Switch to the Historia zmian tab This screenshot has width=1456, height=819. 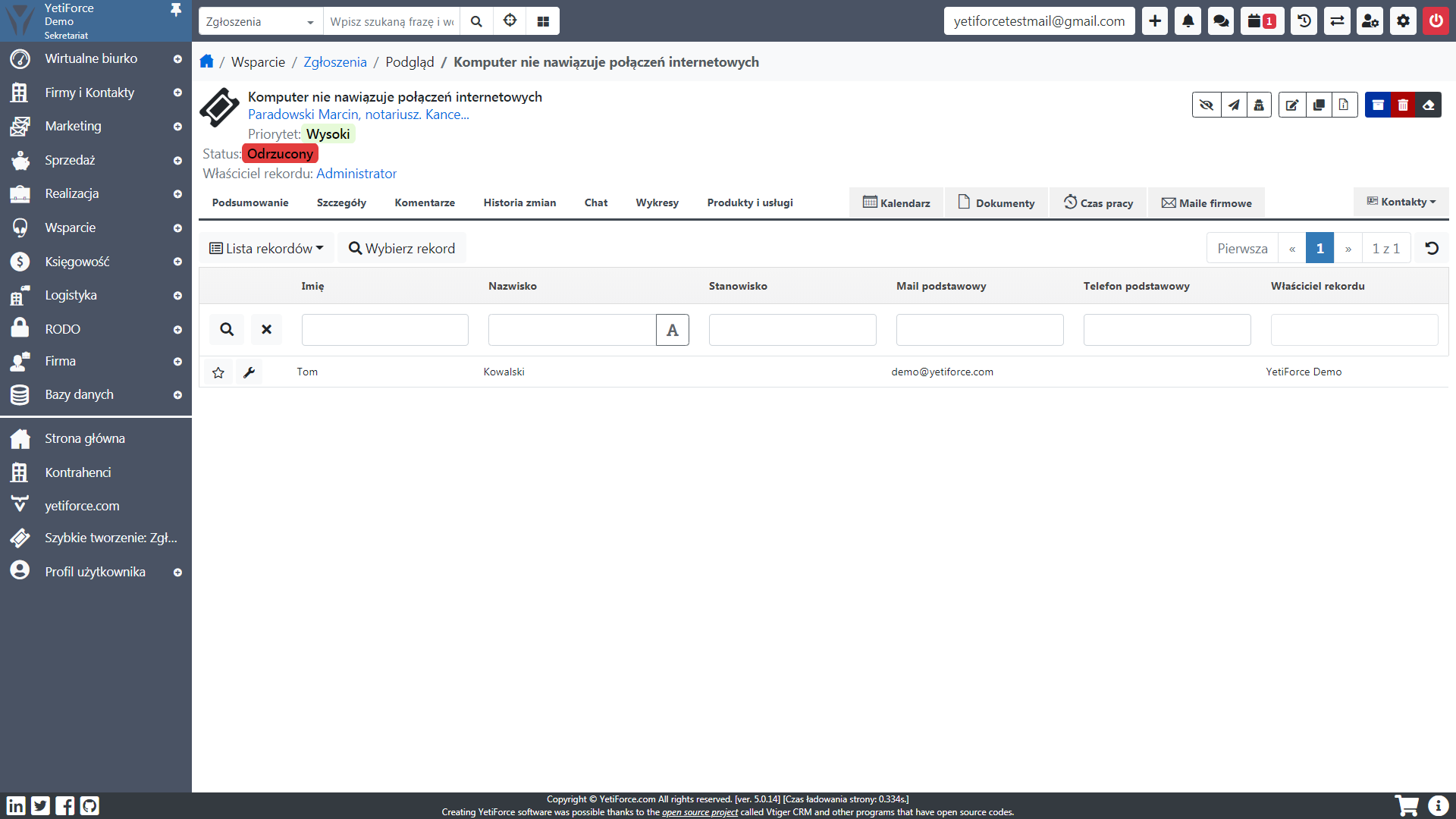tap(519, 202)
